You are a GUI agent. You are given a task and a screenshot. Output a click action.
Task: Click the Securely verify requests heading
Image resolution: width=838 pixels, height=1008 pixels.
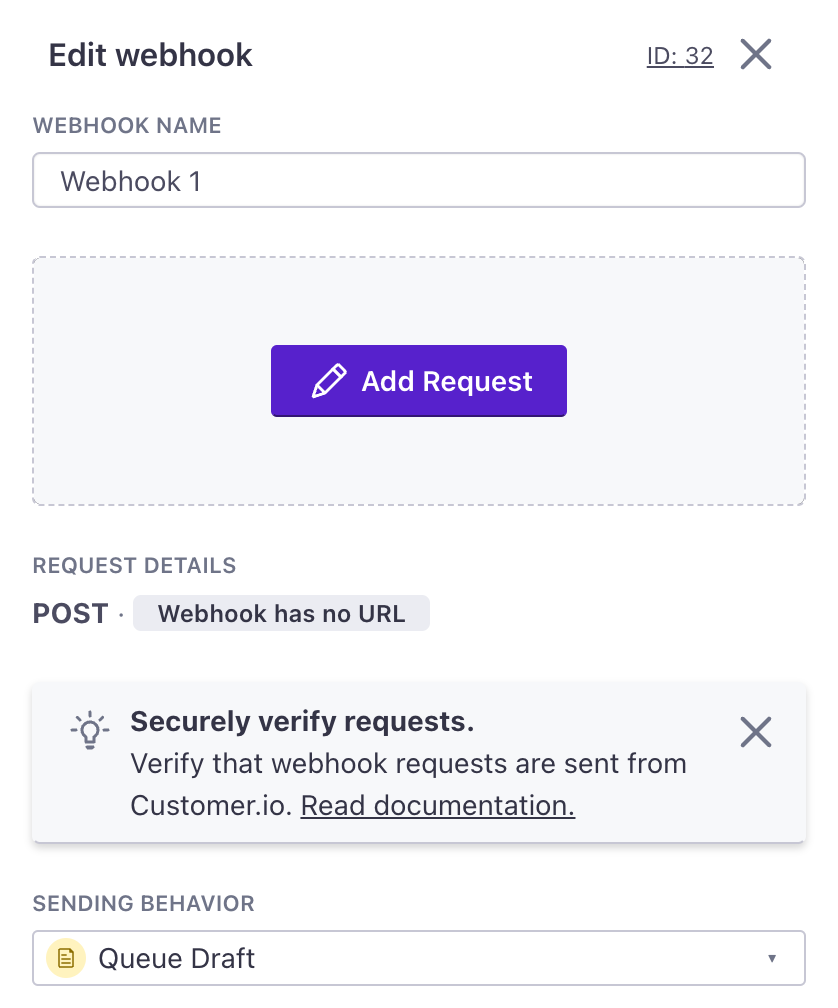[x=302, y=721]
